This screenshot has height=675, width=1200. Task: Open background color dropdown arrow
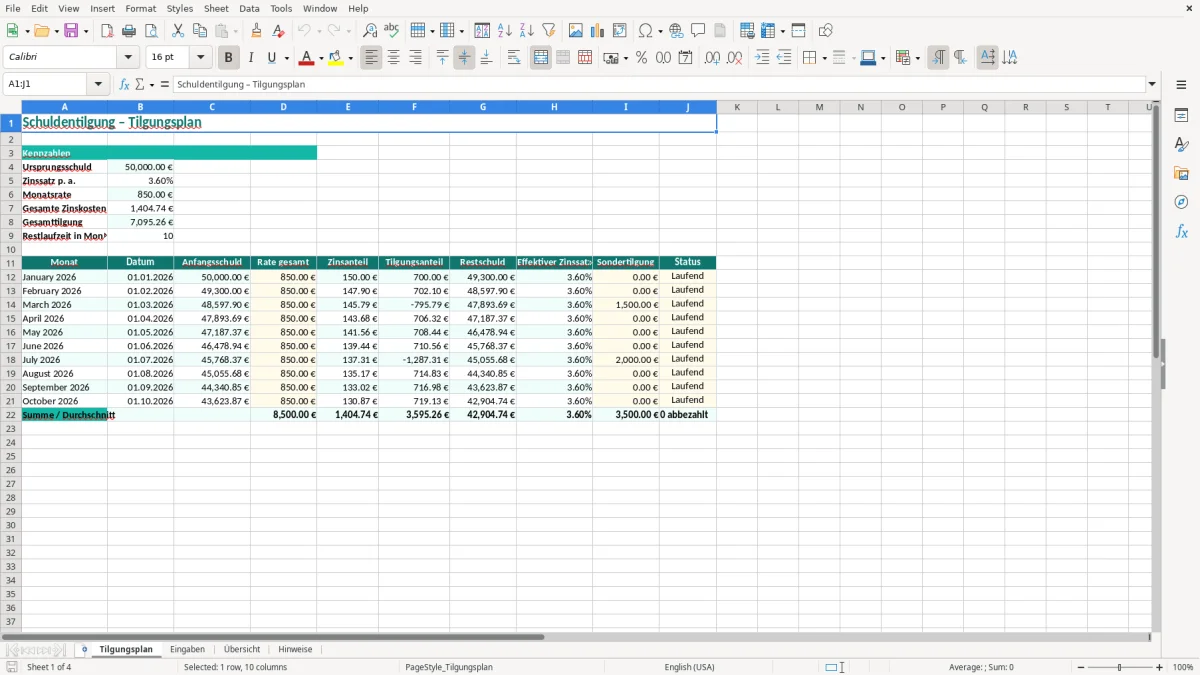(350, 58)
